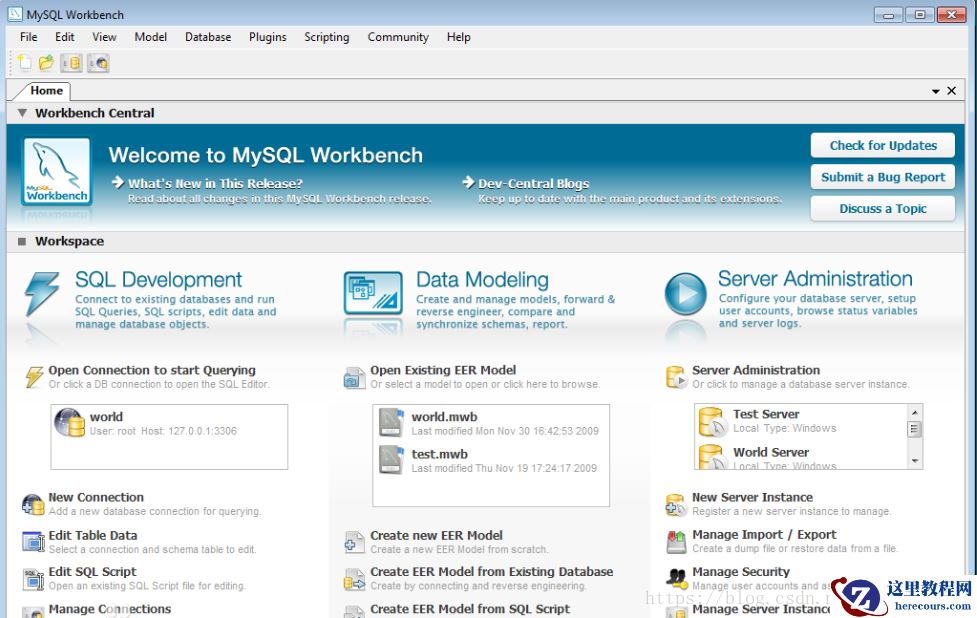Screen dimensions: 977x618
Task: Click the server instance list scroll down arrow
Action: point(915,461)
